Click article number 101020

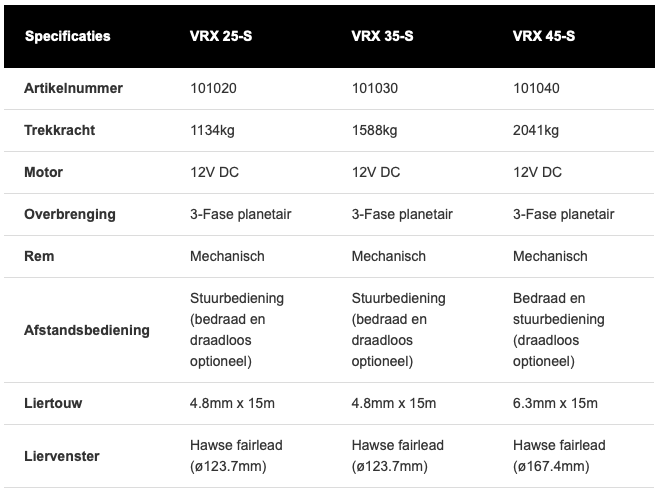[x=214, y=88]
